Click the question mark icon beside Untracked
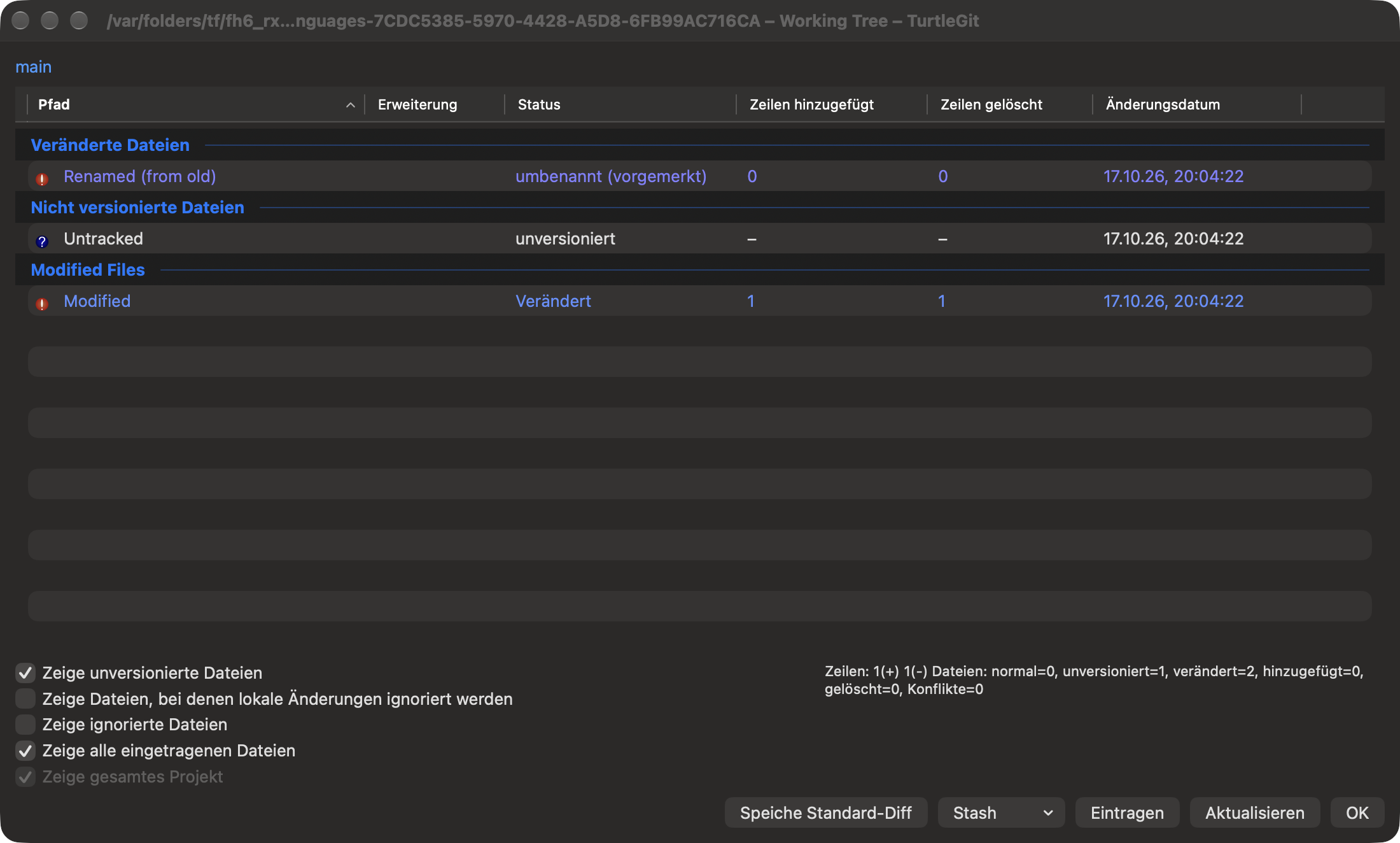The image size is (1400, 843). tap(42, 241)
